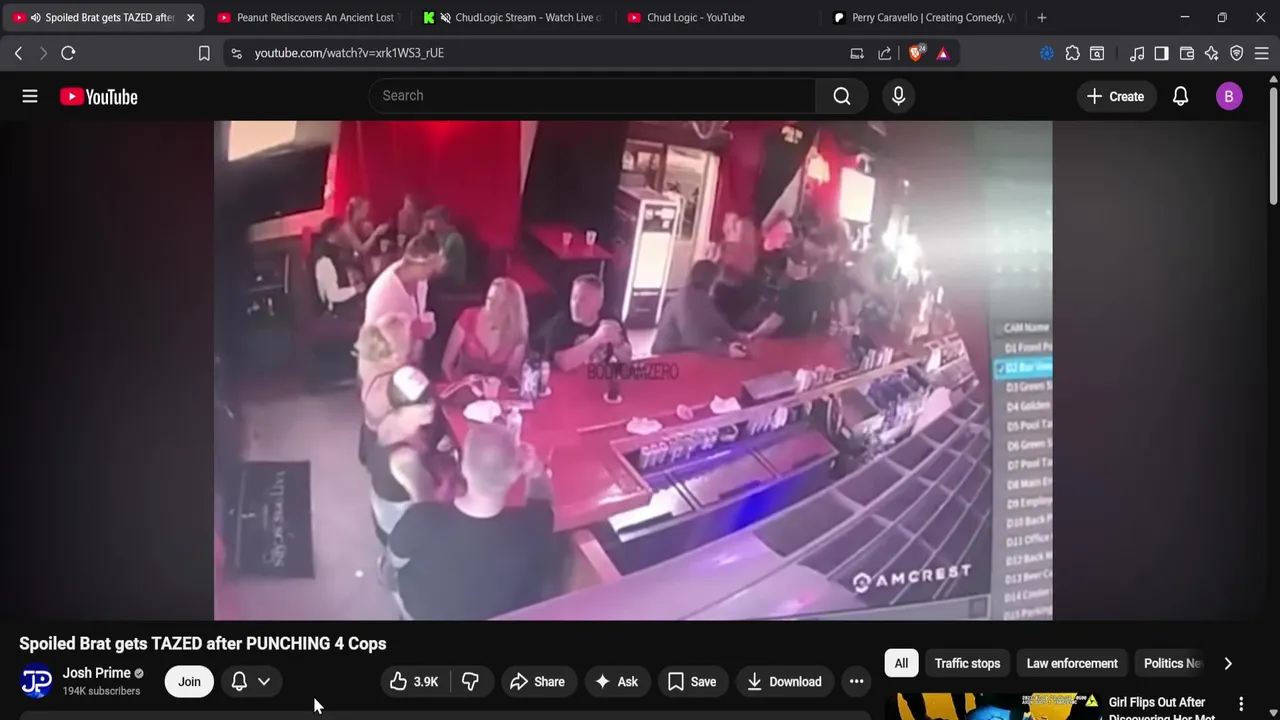The image size is (1280, 720).
Task: Save the video to a playlist
Action: pos(692,682)
